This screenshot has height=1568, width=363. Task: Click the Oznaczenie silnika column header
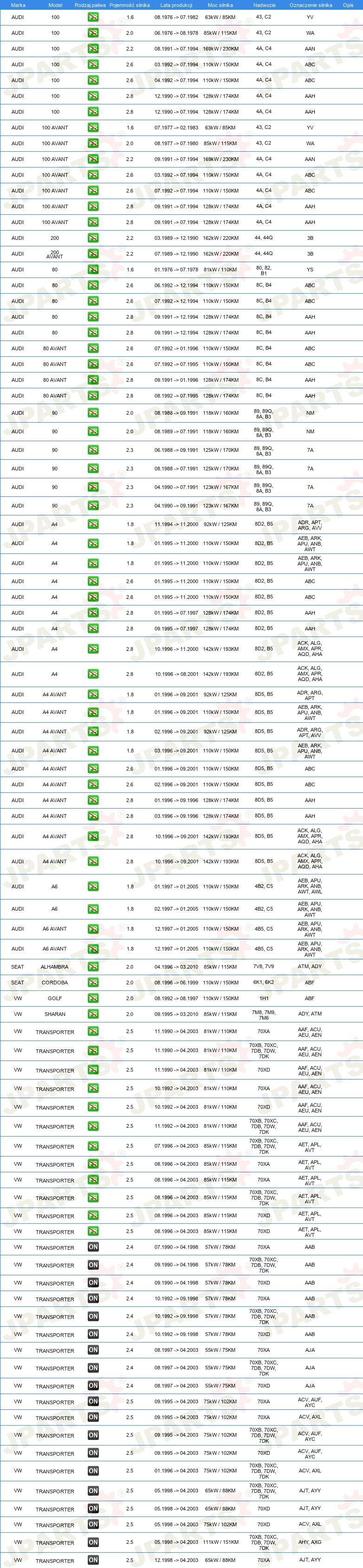[x=311, y=5]
